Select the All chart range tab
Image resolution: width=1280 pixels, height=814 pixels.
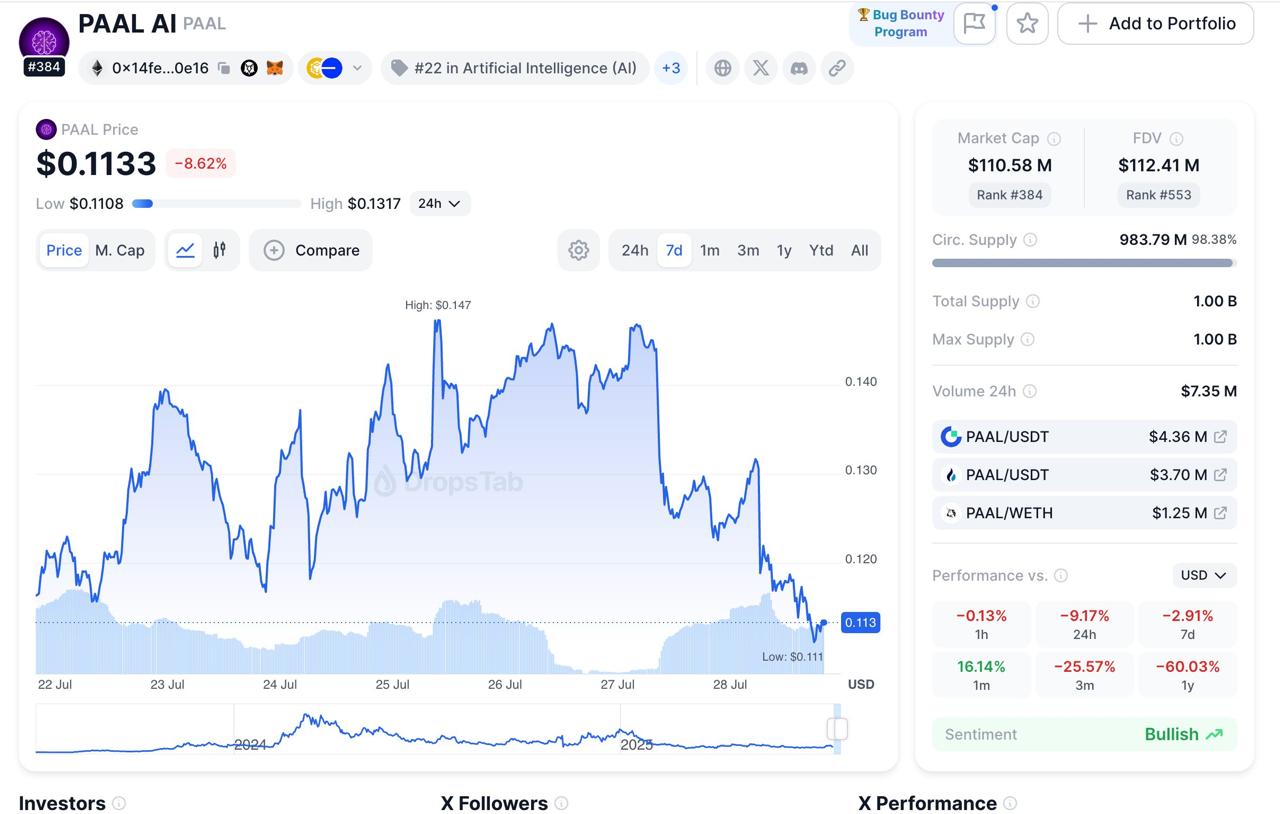[860, 250]
